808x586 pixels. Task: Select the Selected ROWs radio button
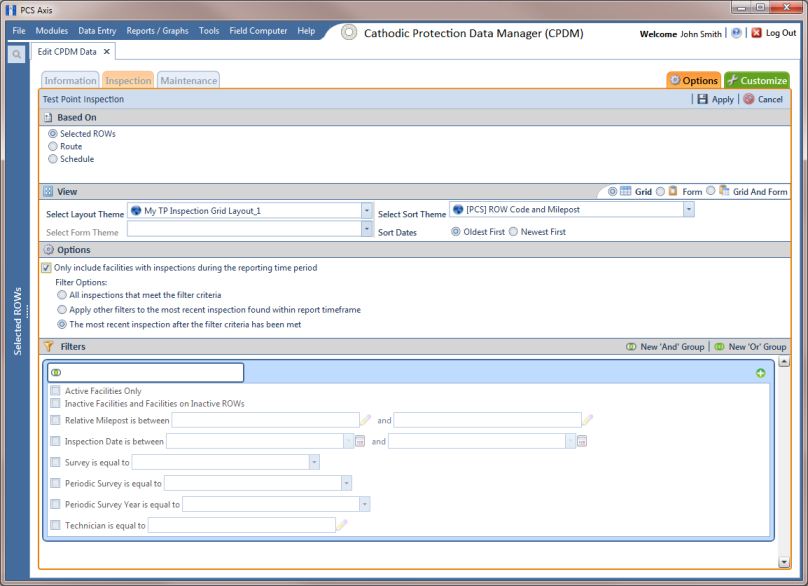coord(53,133)
